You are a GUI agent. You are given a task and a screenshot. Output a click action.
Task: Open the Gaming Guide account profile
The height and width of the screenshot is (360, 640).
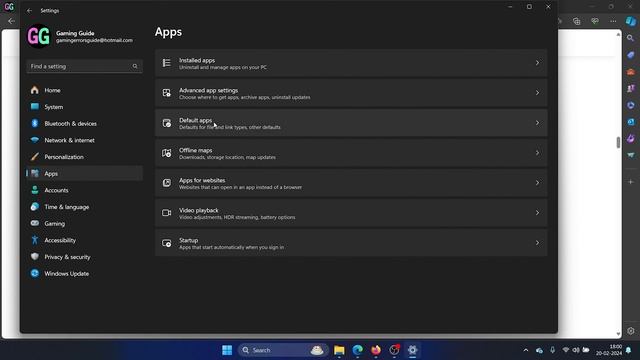pos(81,37)
